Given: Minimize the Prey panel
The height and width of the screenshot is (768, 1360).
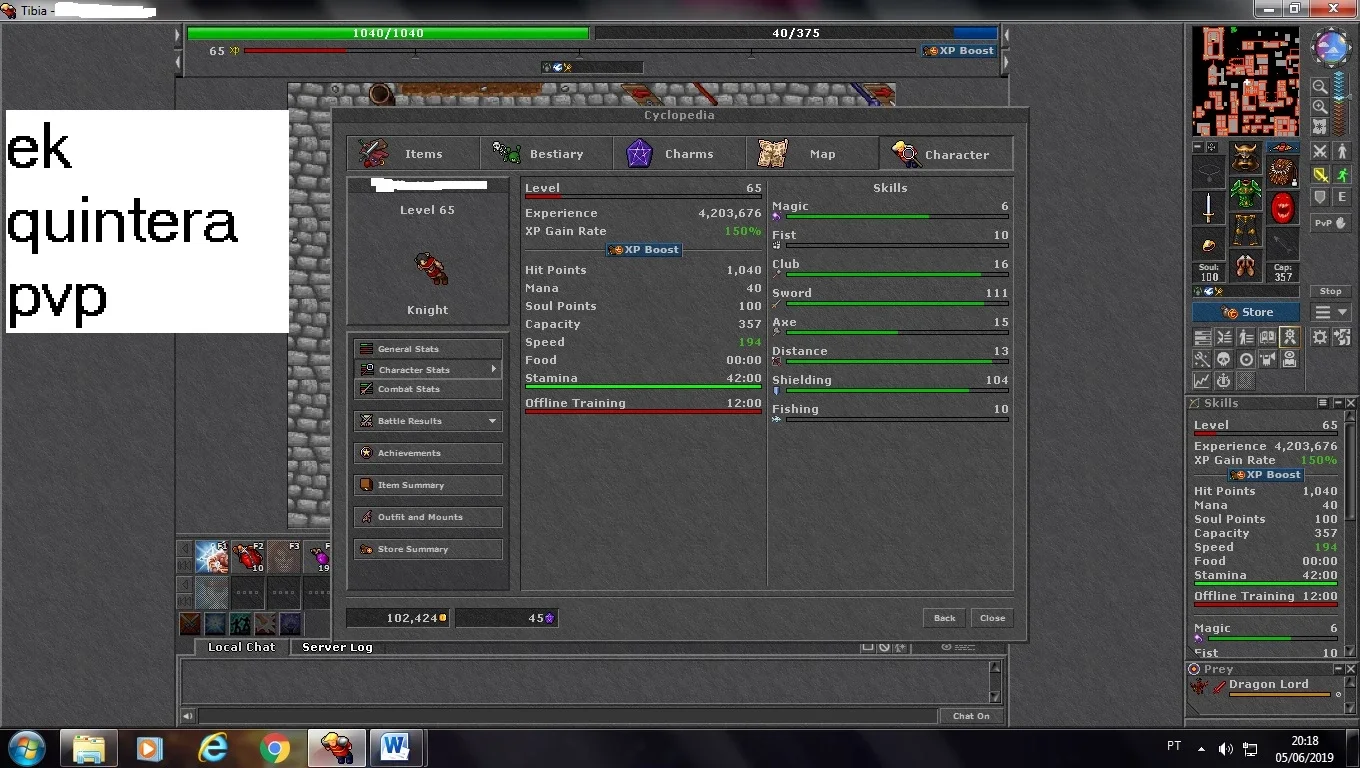Looking at the screenshot, I should [x=1338, y=669].
